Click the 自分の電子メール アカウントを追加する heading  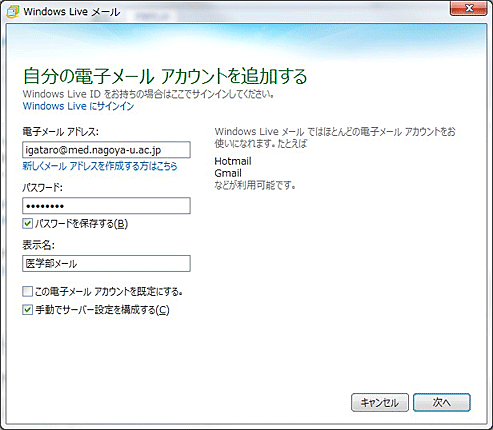(x=165, y=76)
